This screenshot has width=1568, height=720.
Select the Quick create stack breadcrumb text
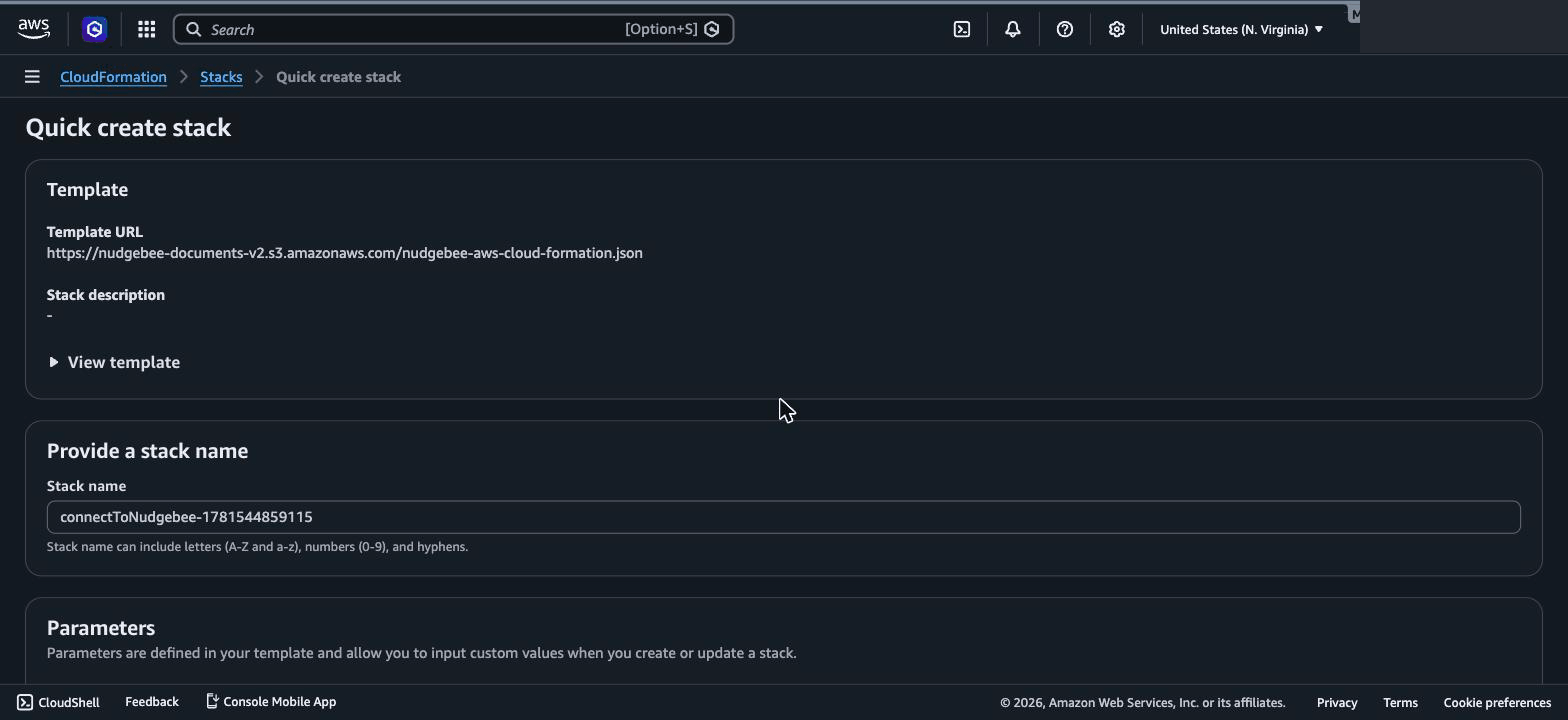338,77
